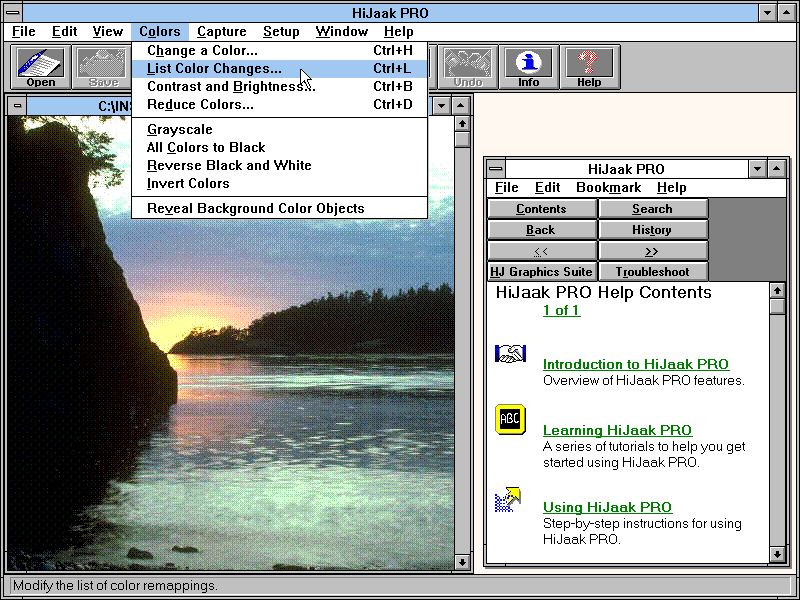Open Introduction to HiJaak PRO link
This screenshot has height=600, width=800.
[636, 364]
